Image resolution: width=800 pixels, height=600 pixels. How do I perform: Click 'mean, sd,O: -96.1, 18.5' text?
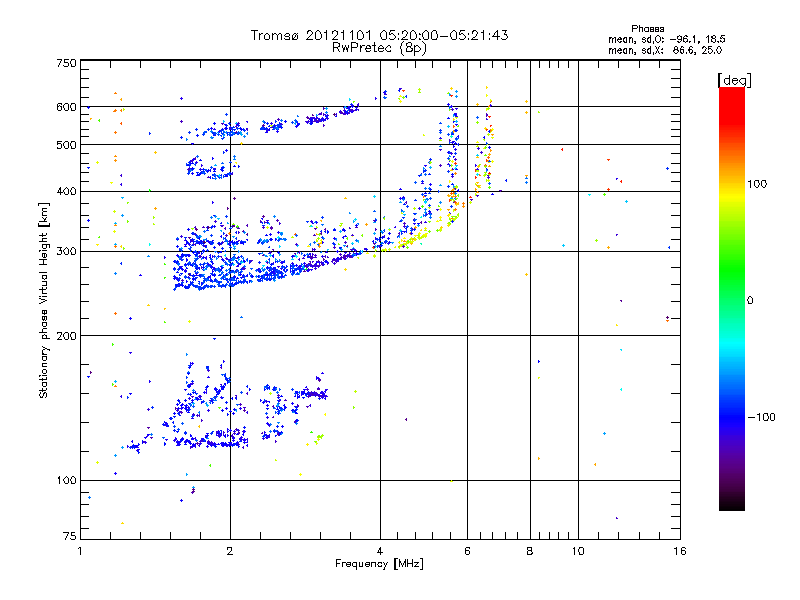click(x=667, y=39)
